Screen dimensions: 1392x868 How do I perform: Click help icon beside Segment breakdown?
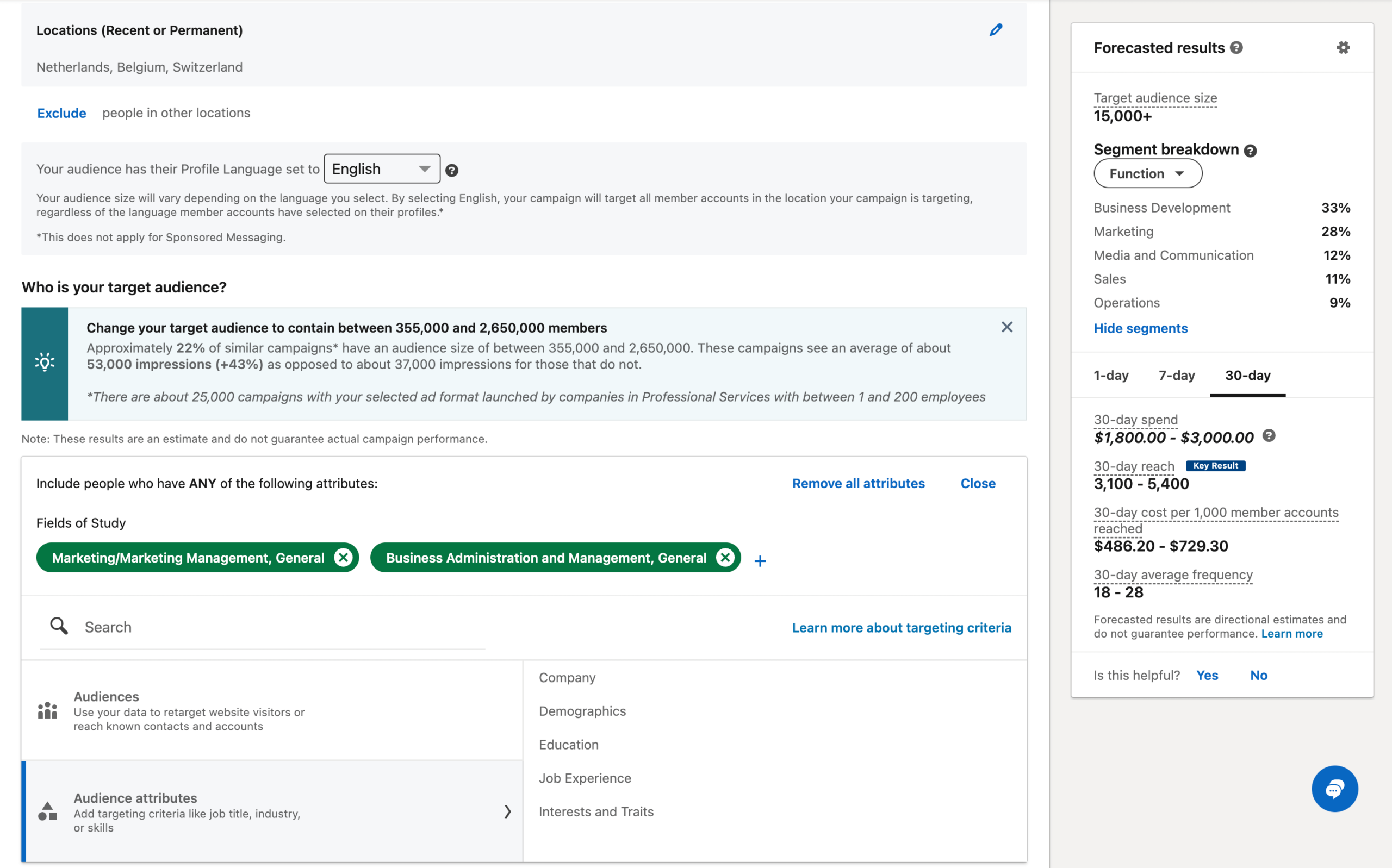click(x=1250, y=151)
